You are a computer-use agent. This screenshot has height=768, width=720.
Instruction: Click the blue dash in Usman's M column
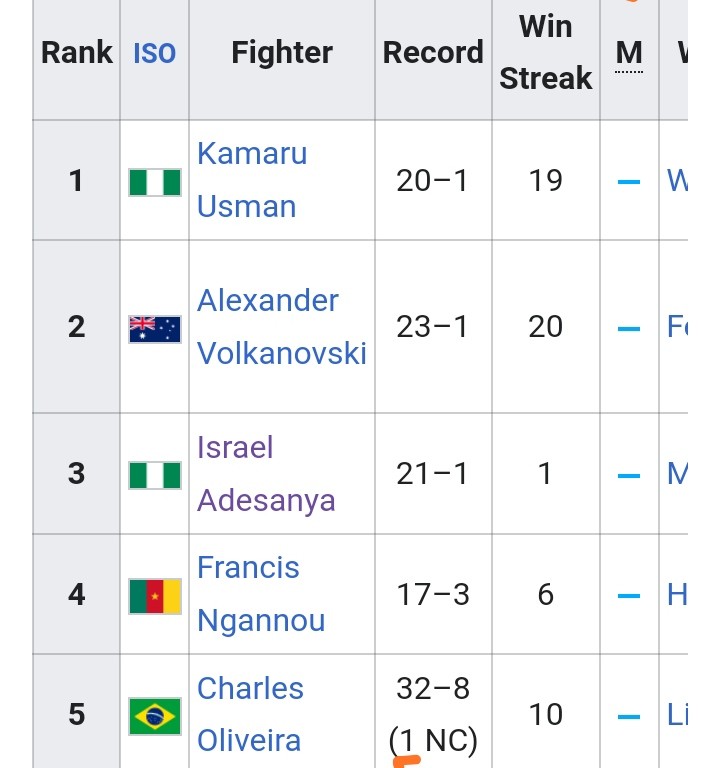[629, 182]
